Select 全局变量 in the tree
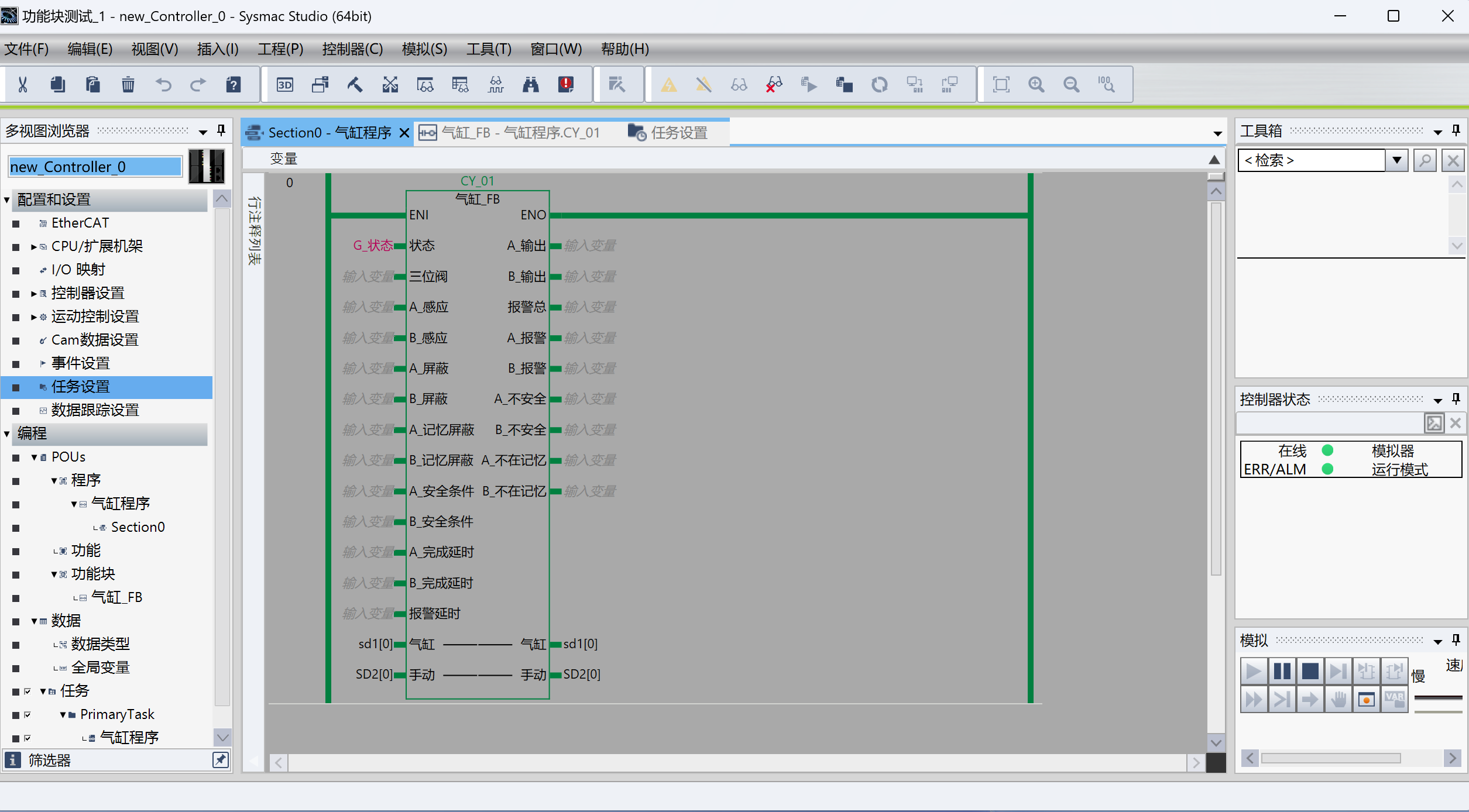The height and width of the screenshot is (812, 1469). 100,668
